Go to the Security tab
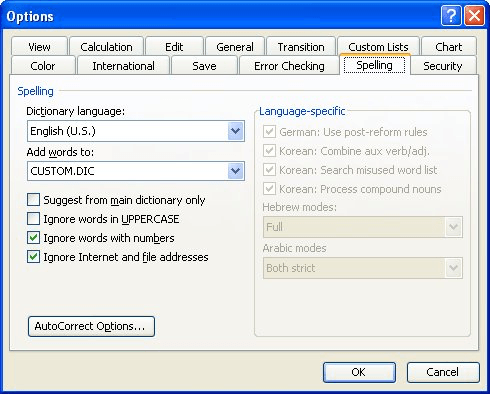 coord(443,66)
